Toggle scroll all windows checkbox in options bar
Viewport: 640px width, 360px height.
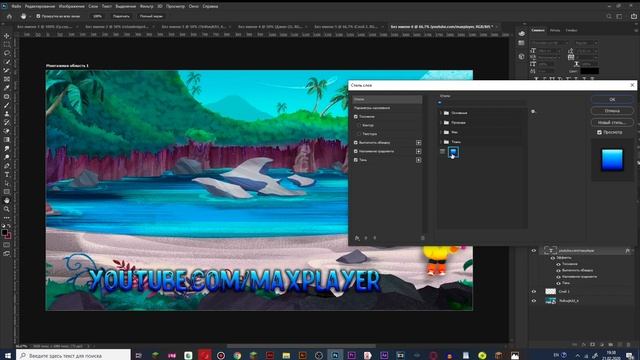(x=38, y=16)
